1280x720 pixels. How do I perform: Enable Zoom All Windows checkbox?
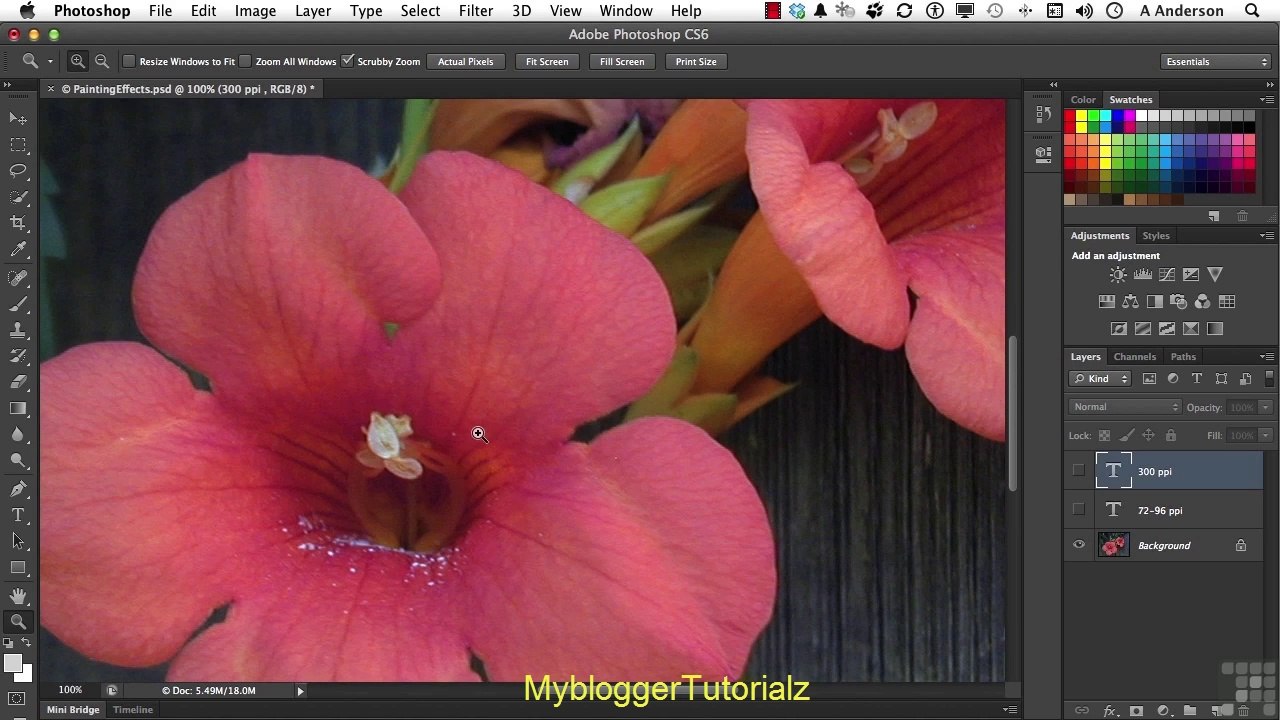(245, 61)
